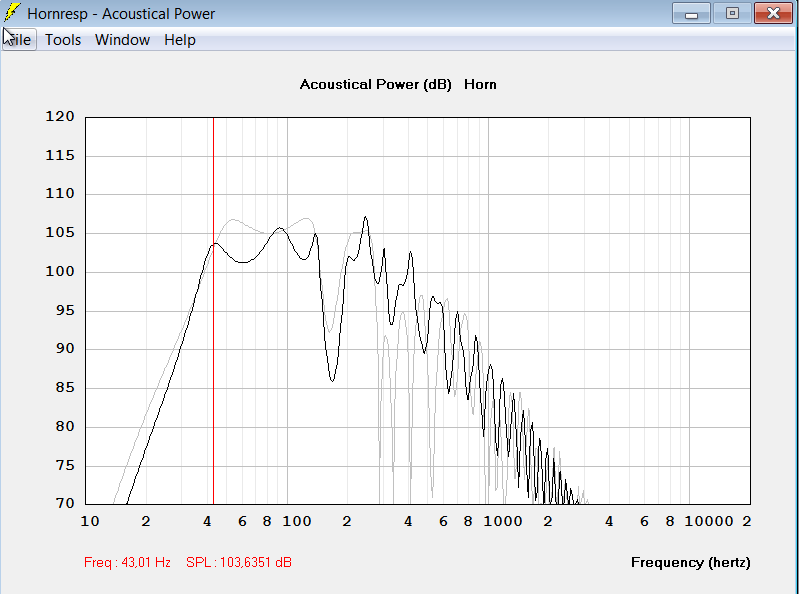This screenshot has height=594, width=799.
Task: Click the Hornresp lightning app icon
Action: (x=12, y=13)
